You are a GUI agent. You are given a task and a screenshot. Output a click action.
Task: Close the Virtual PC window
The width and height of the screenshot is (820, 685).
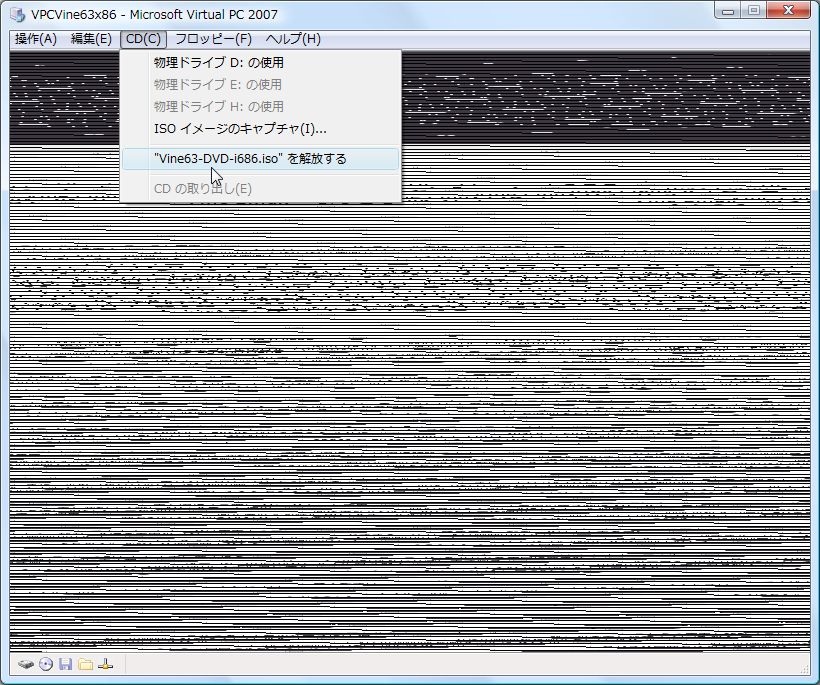pos(789,10)
